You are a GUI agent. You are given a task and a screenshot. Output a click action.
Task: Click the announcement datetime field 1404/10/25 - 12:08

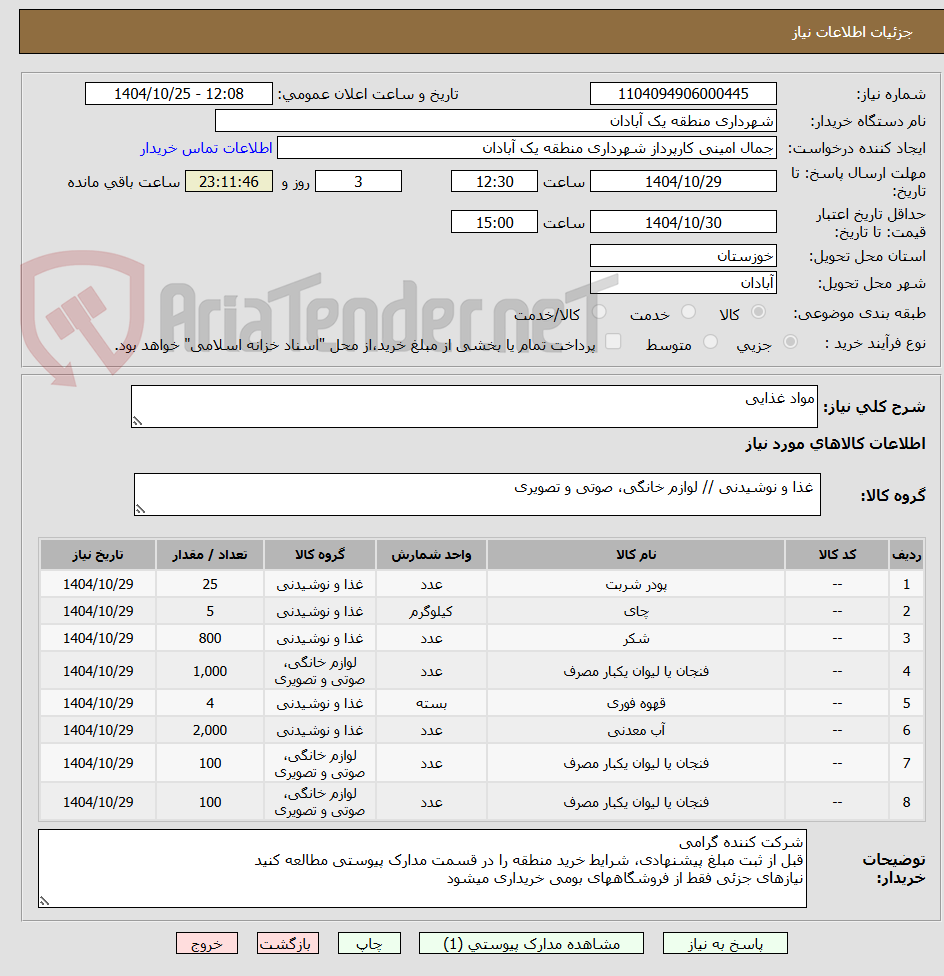[179, 94]
